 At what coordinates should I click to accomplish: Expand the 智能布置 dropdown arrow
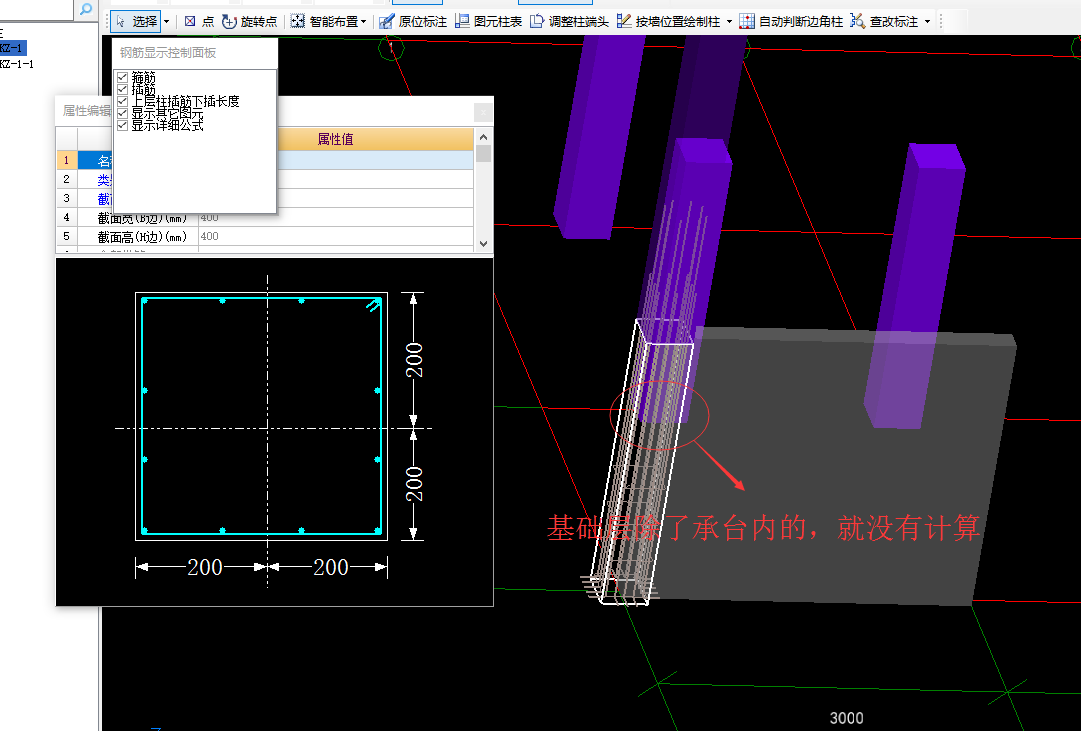363,22
